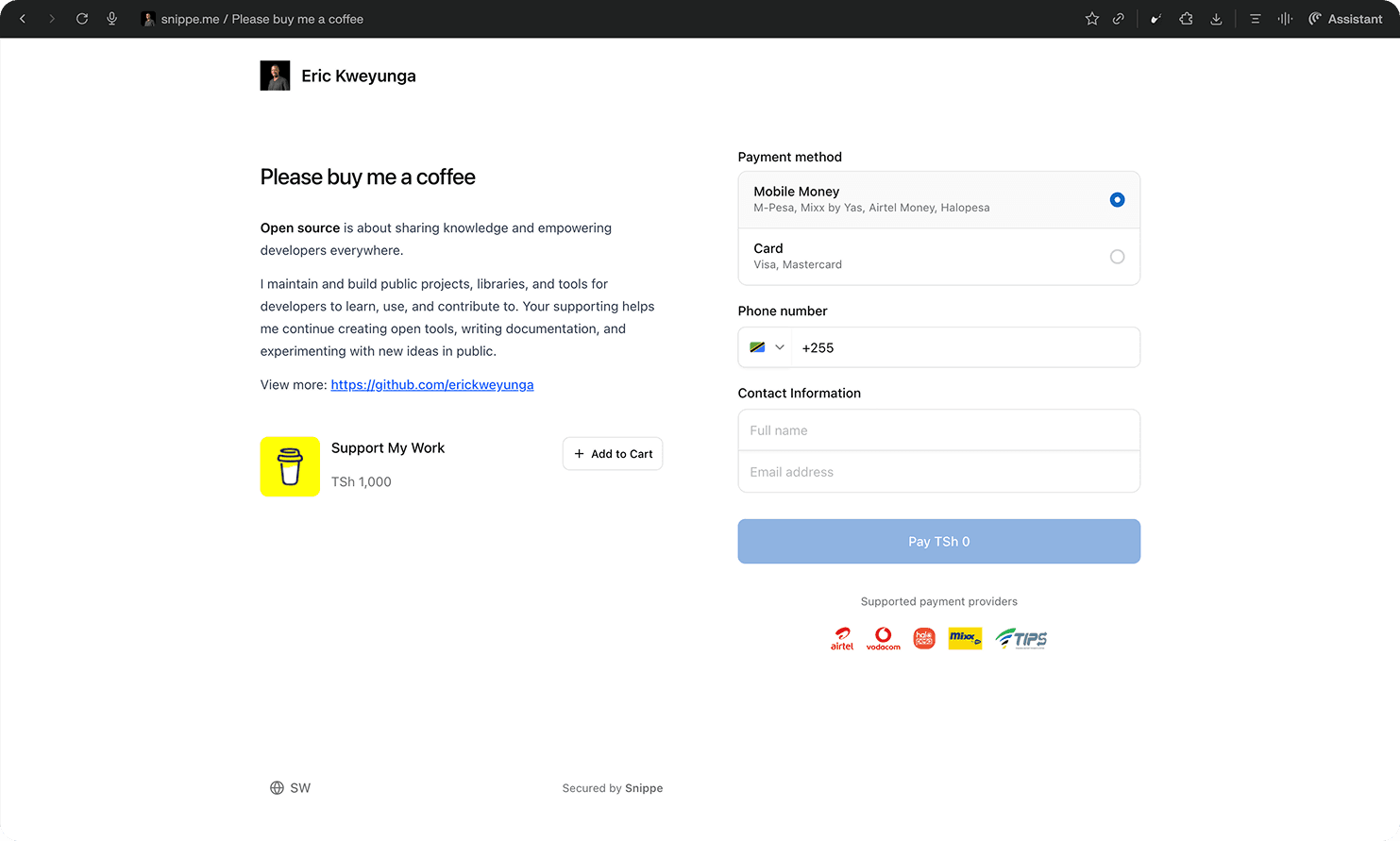Open the country code flag dropdown
Viewport: 1400px width, 841px height.
tap(767, 346)
